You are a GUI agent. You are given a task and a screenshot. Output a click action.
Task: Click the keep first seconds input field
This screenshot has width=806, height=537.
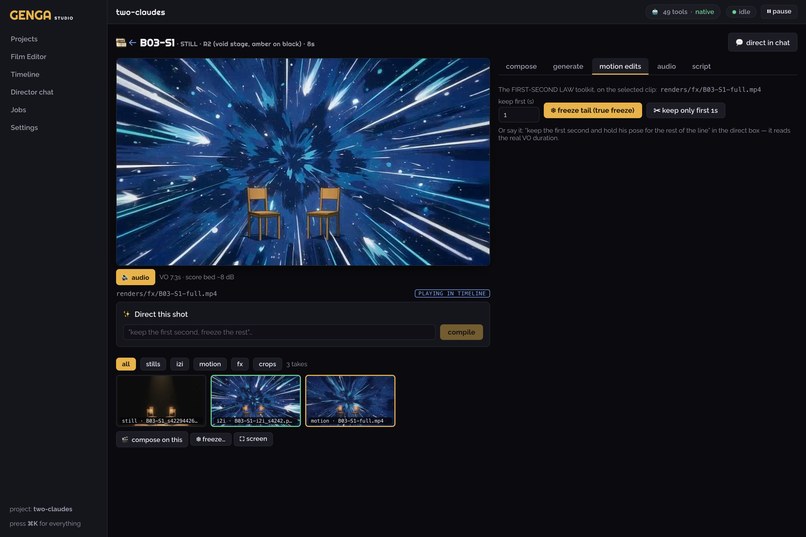pos(519,115)
